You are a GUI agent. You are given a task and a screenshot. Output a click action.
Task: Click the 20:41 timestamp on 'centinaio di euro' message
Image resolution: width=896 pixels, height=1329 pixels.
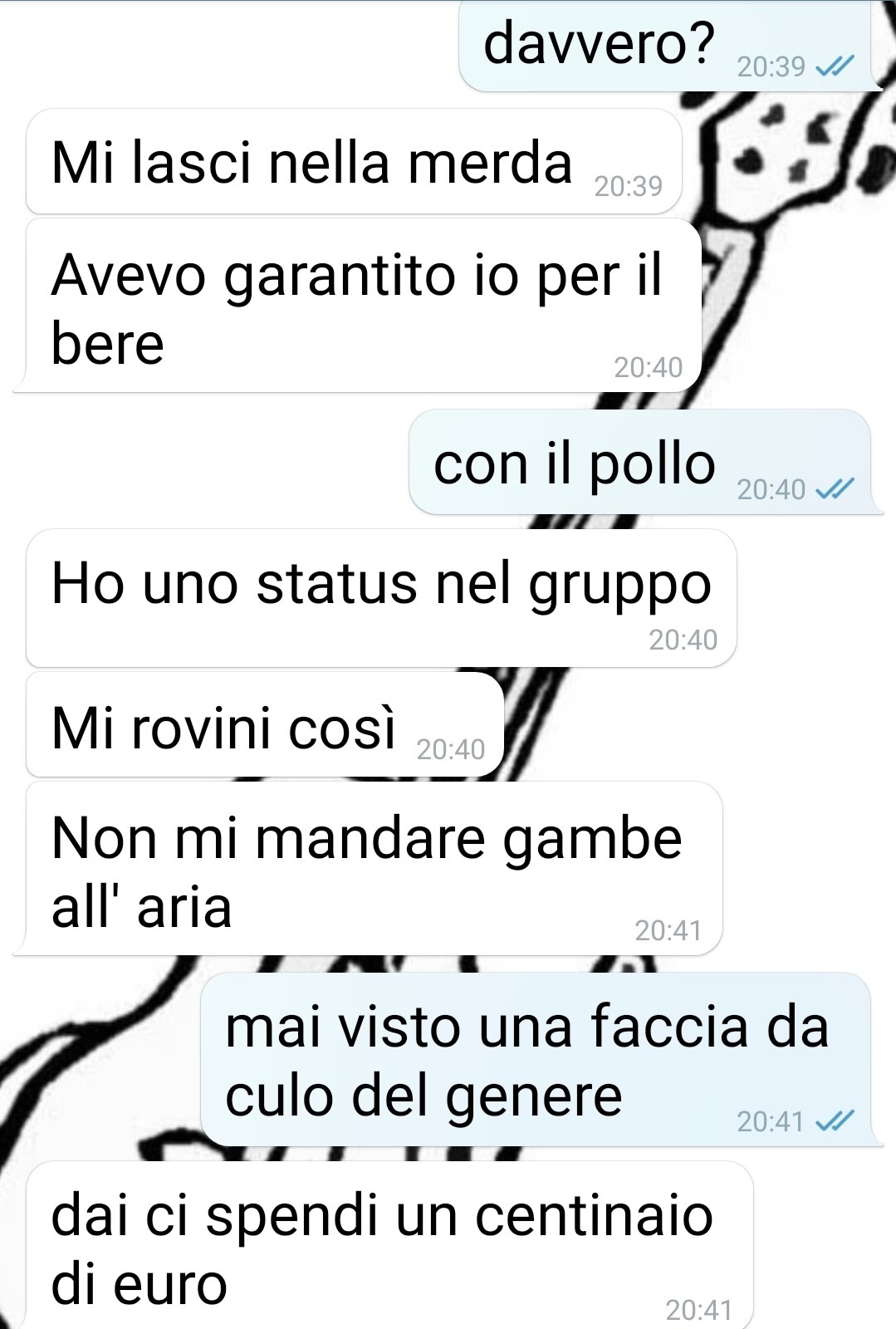(x=699, y=1310)
